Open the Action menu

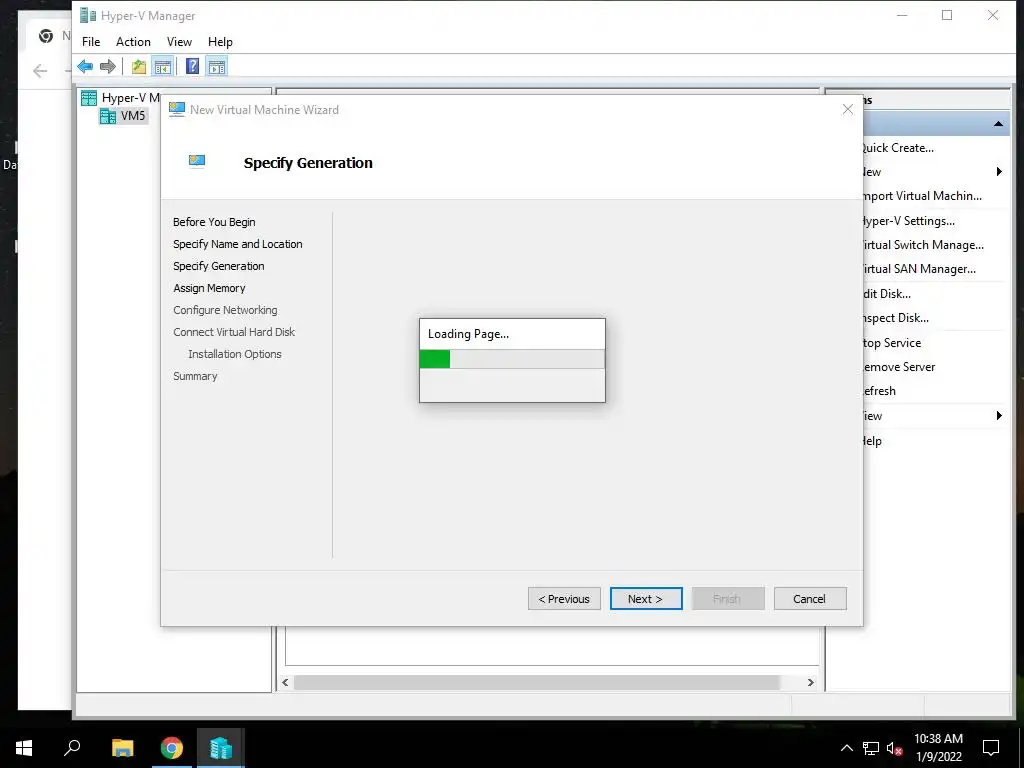click(133, 42)
